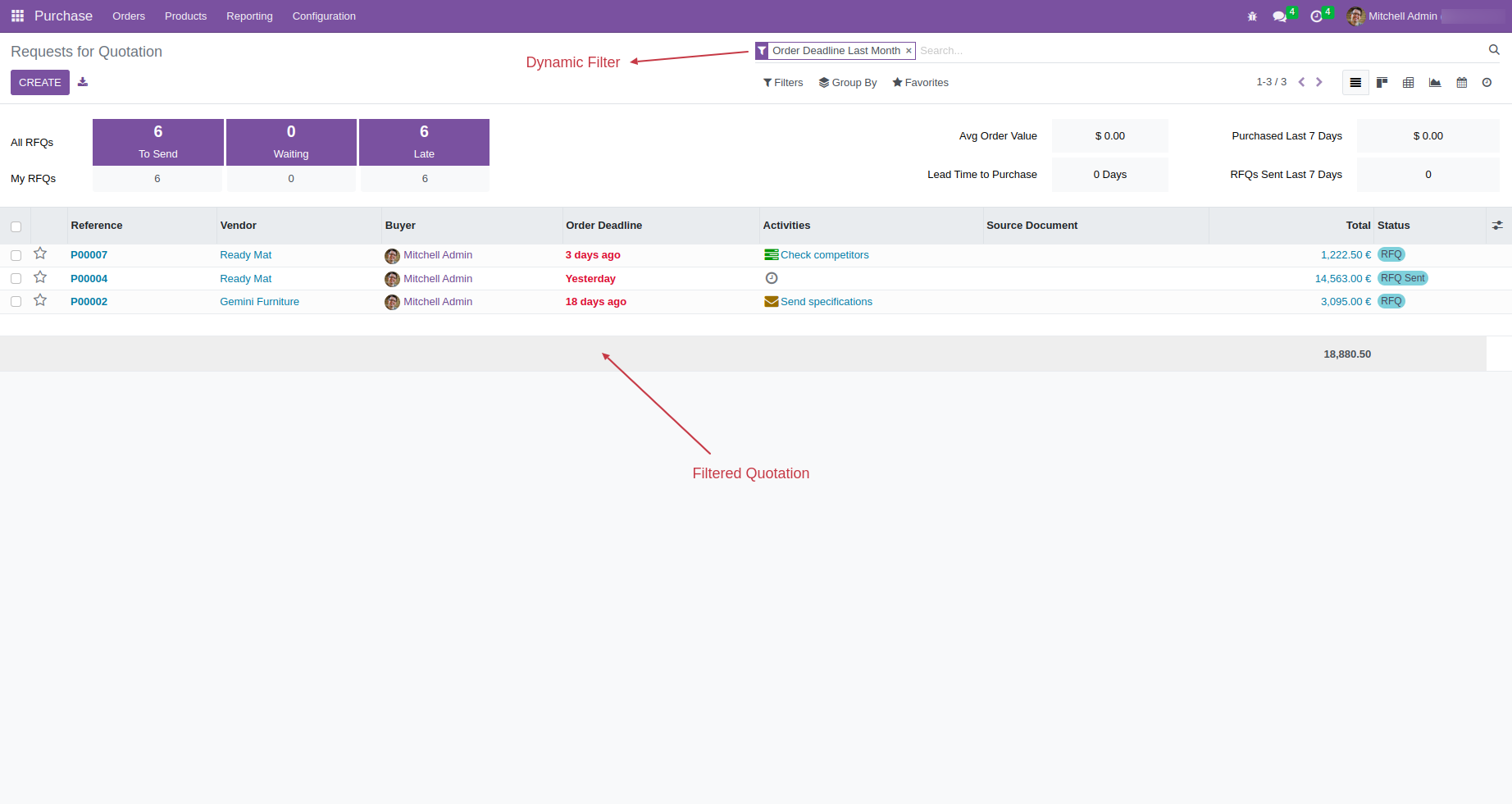Screen dimensions: 1512x804
Task: Switch to pivot view
Action: [x=1408, y=83]
